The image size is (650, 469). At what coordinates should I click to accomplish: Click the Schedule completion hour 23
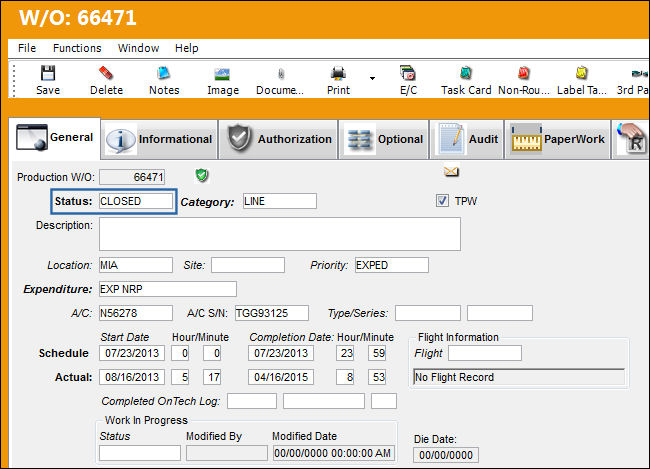coord(345,353)
